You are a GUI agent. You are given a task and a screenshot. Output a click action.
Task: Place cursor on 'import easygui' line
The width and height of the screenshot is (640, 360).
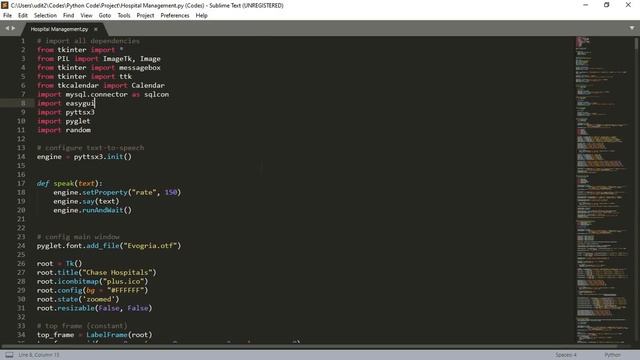tap(66, 103)
